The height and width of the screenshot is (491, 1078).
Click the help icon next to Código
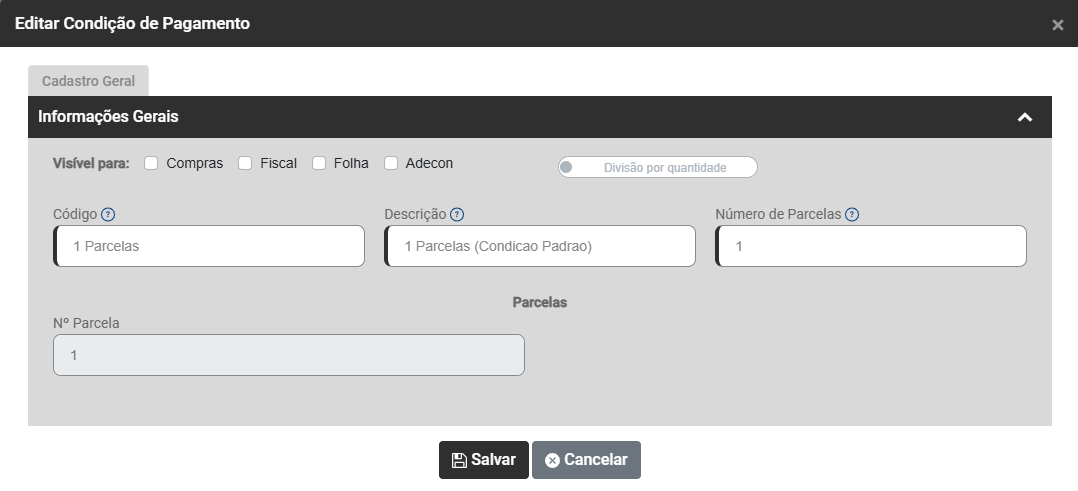coord(109,214)
